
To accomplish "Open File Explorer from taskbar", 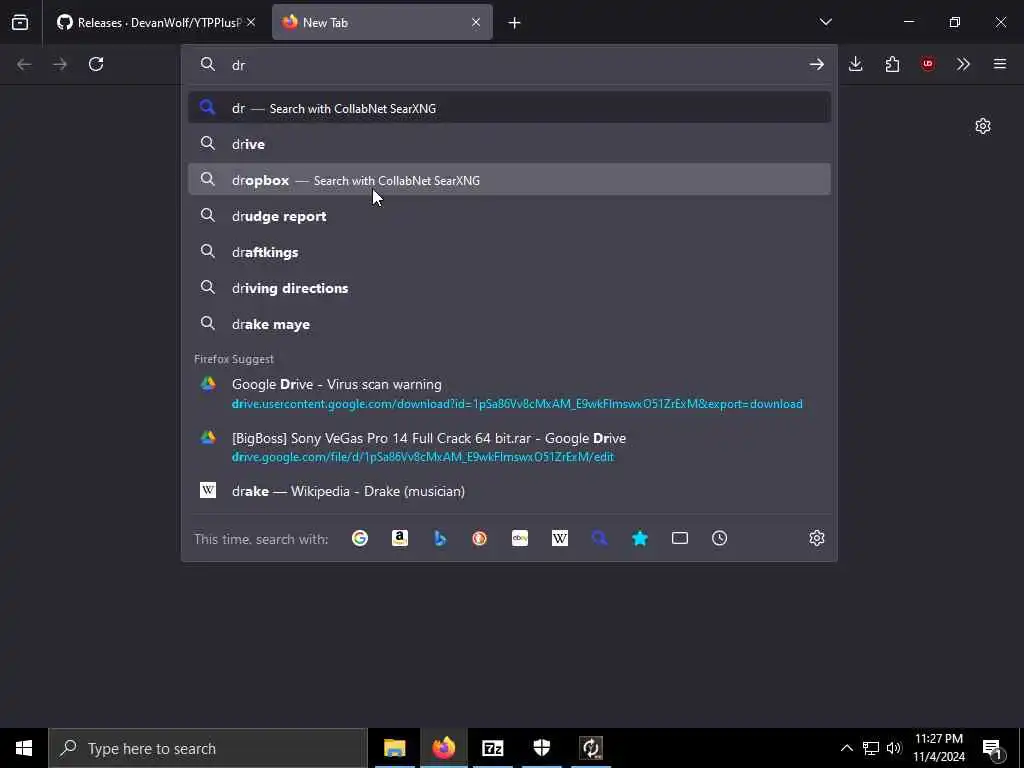I will point(394,748).
